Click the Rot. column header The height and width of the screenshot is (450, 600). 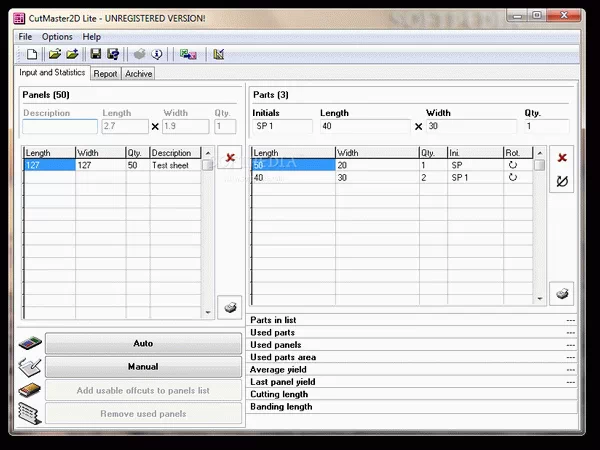[518, 153]
